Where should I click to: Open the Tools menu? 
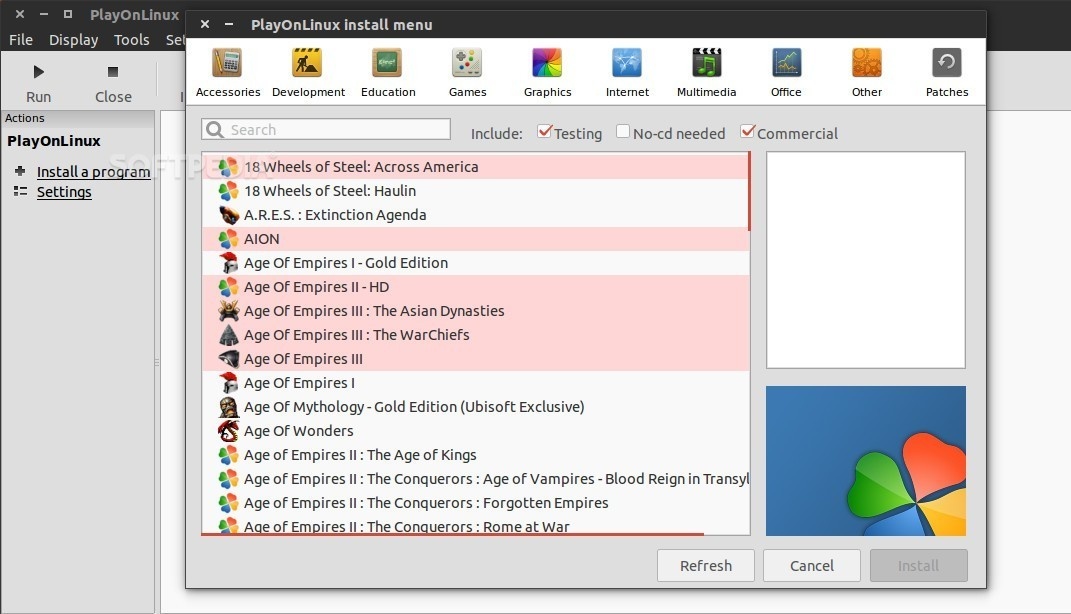click(x=131, y=40)
